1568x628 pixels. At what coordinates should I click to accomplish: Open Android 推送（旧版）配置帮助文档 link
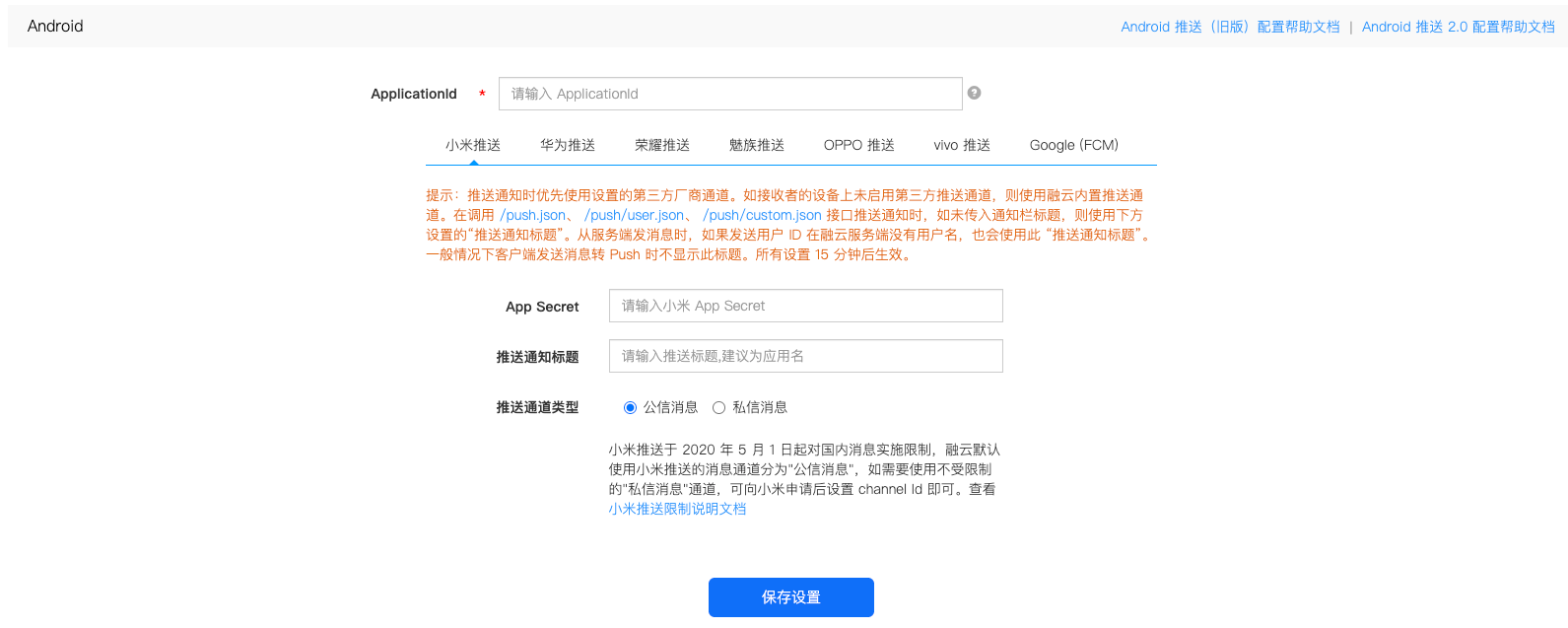pos(1230,27)
